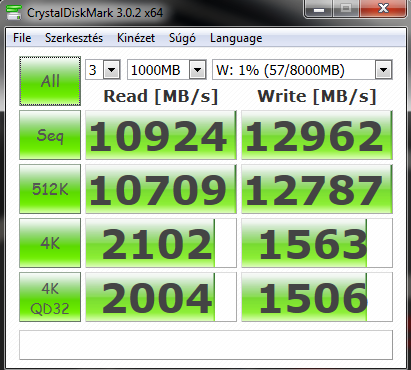Open the File menu

click(22, 38)
